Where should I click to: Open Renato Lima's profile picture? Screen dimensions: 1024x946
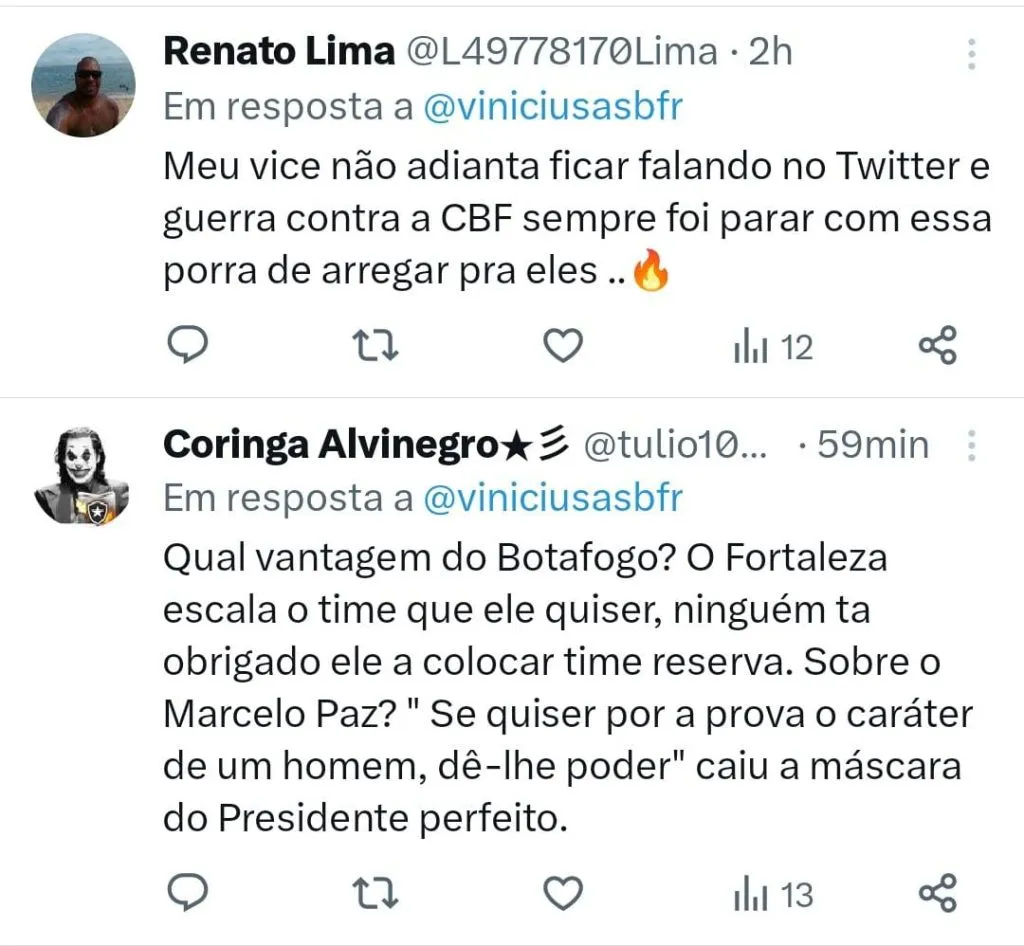(83, 84)
